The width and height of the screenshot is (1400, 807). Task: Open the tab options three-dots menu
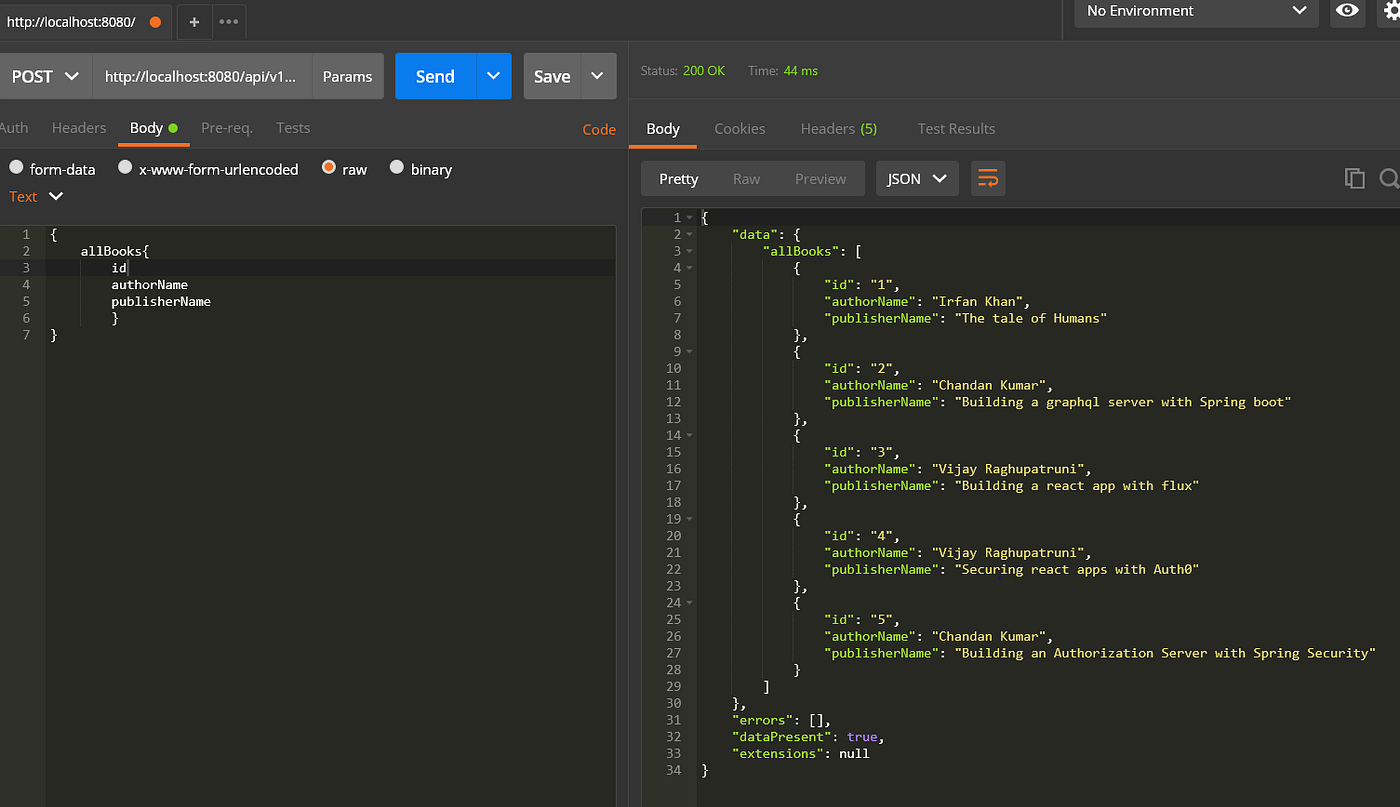(229, 21)
